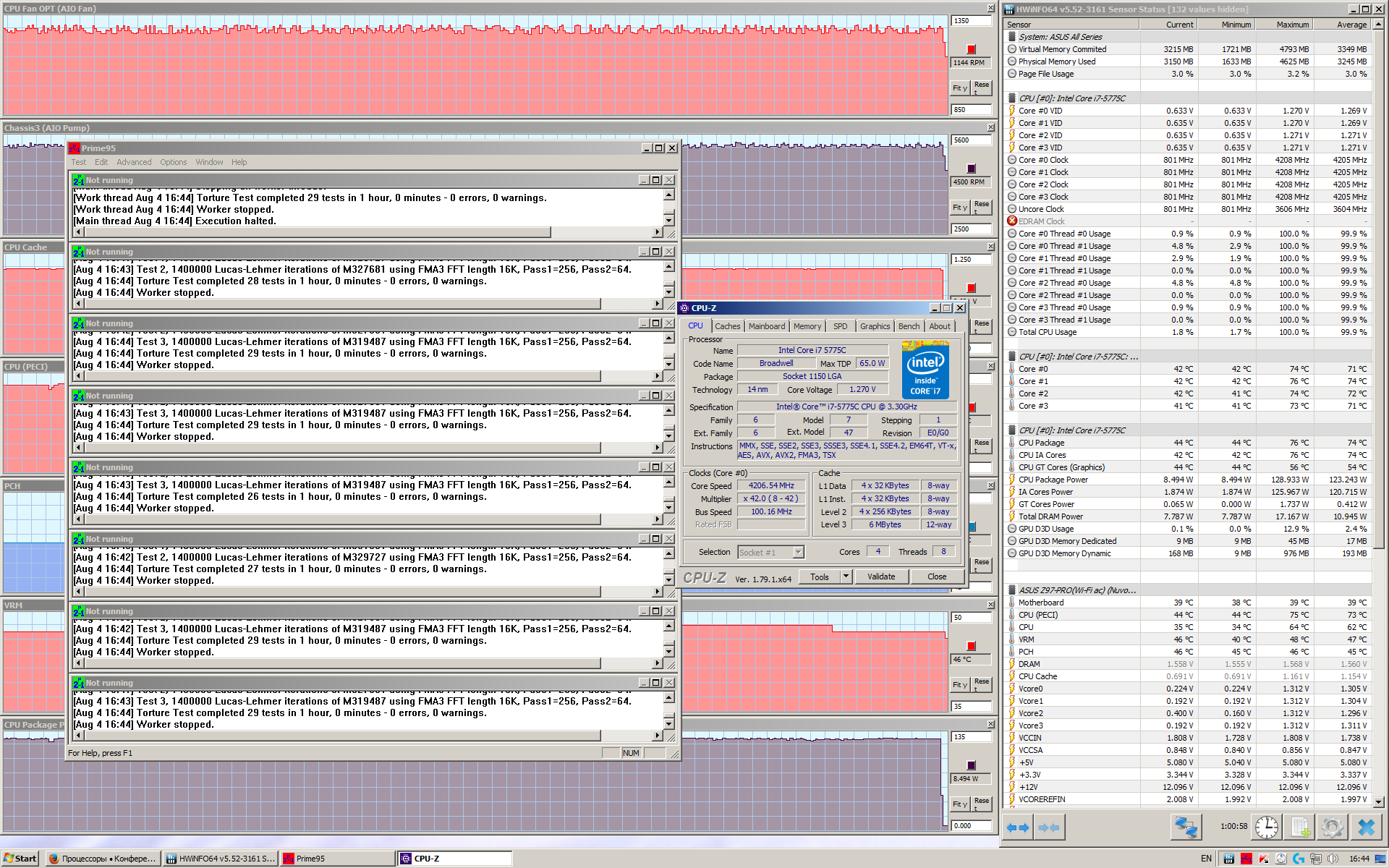1389x868 pixels.
Task: Open the Options menu in Prime95
Action: [173, 162]
